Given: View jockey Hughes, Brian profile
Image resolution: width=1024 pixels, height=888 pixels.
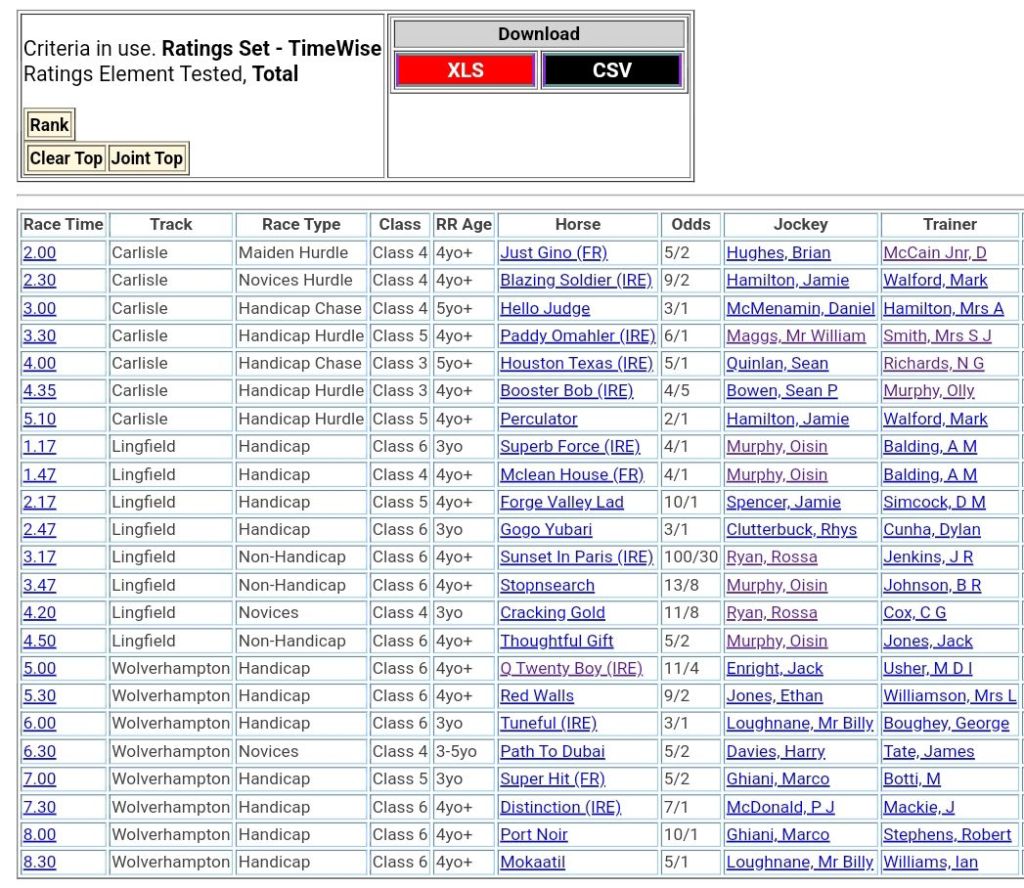Looking at the screenshot, I should (x=778, y=253).
